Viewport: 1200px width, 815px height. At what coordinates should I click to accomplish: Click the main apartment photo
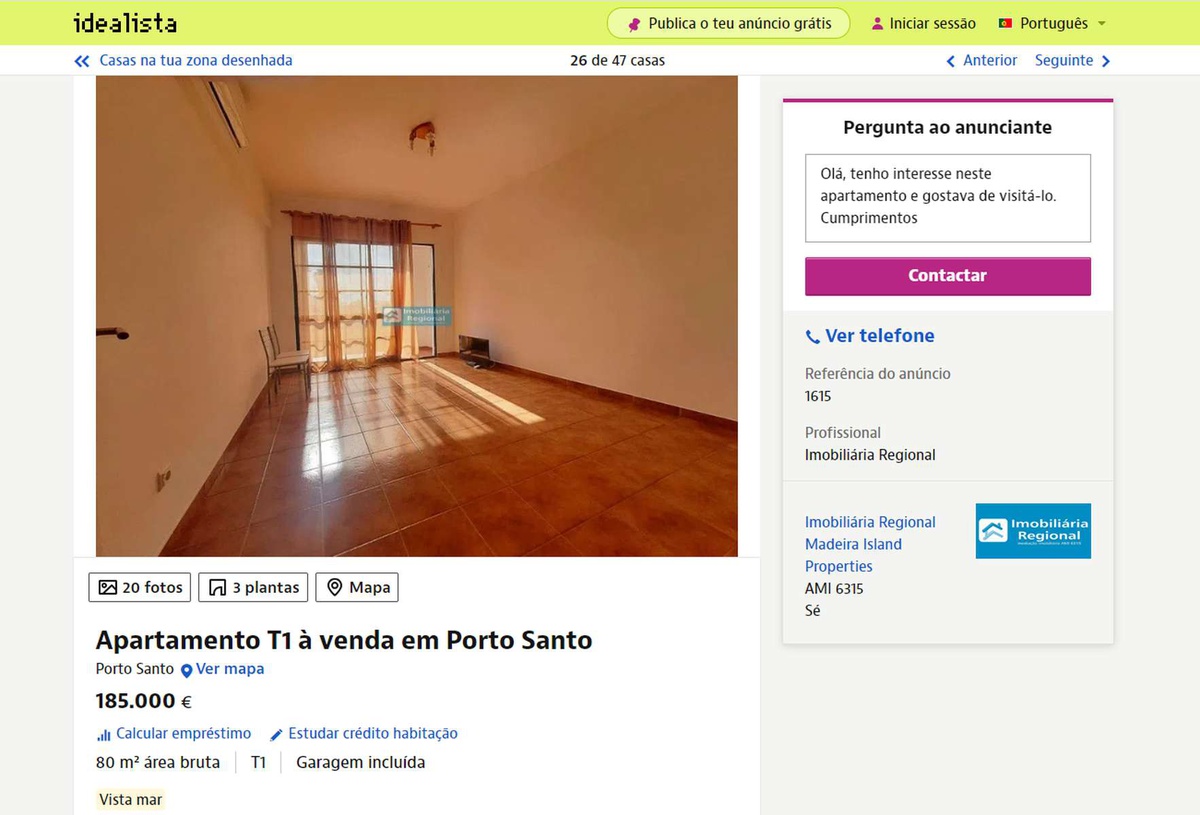tap(417, 316)
